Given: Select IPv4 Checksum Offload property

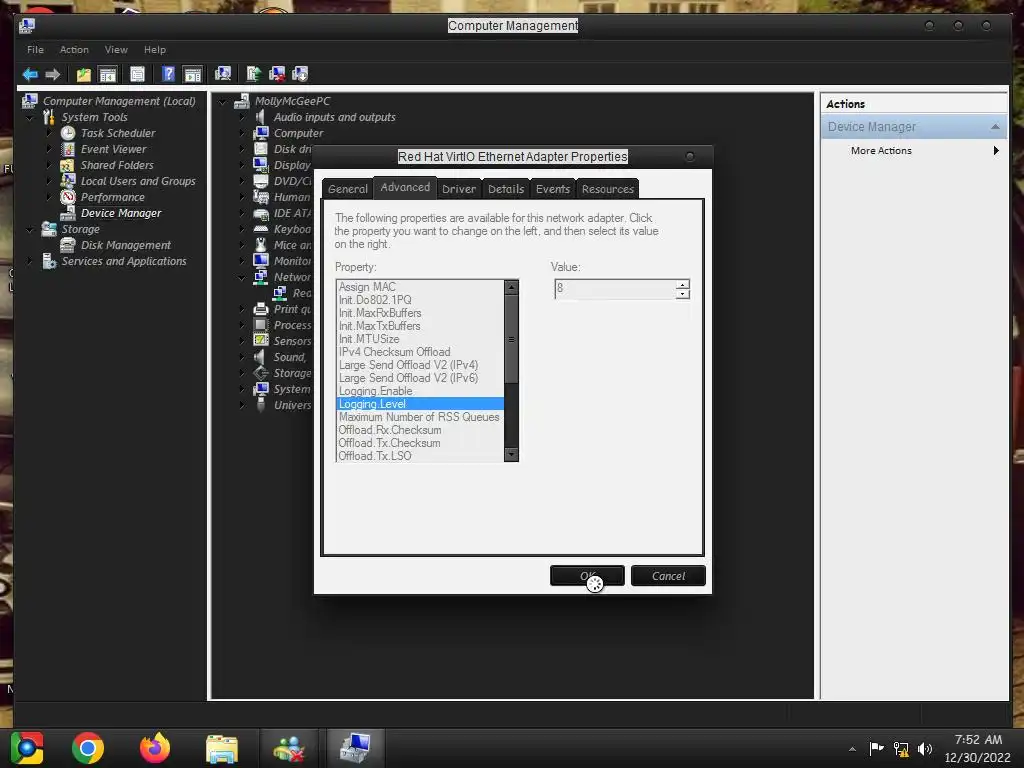Looking at the screenshot, I should click(x=420, y=352).
